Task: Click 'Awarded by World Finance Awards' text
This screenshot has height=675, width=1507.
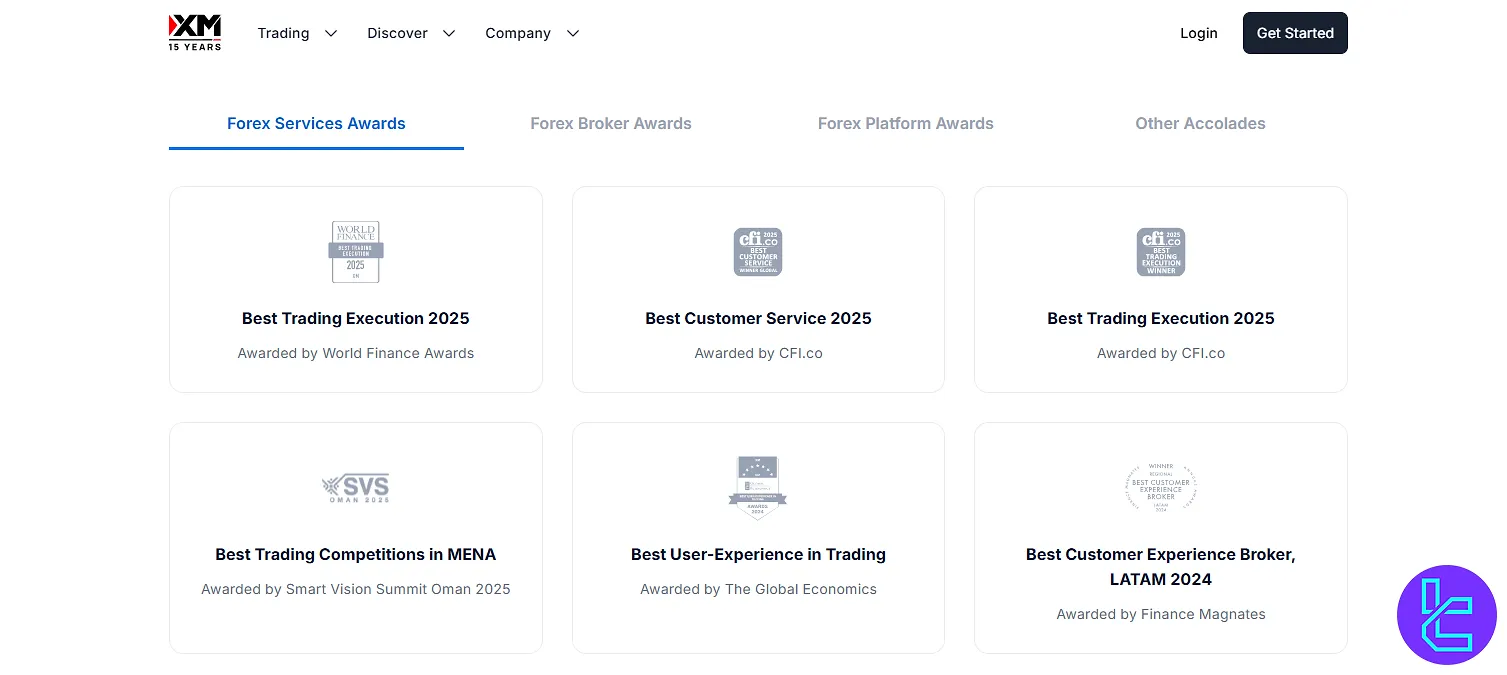Action: click(356, 353)
